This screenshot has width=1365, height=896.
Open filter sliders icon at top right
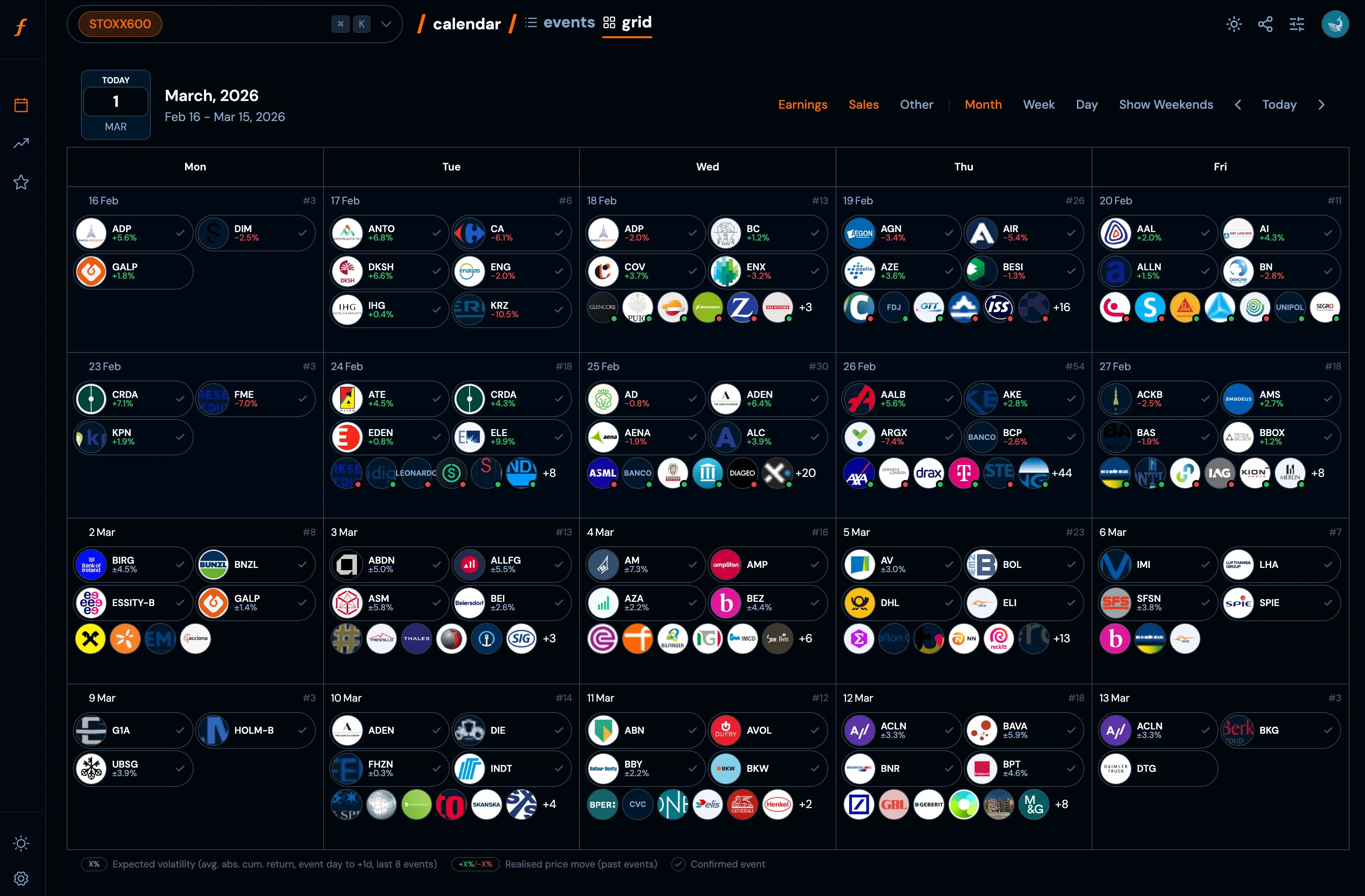tap(1297, 24)
